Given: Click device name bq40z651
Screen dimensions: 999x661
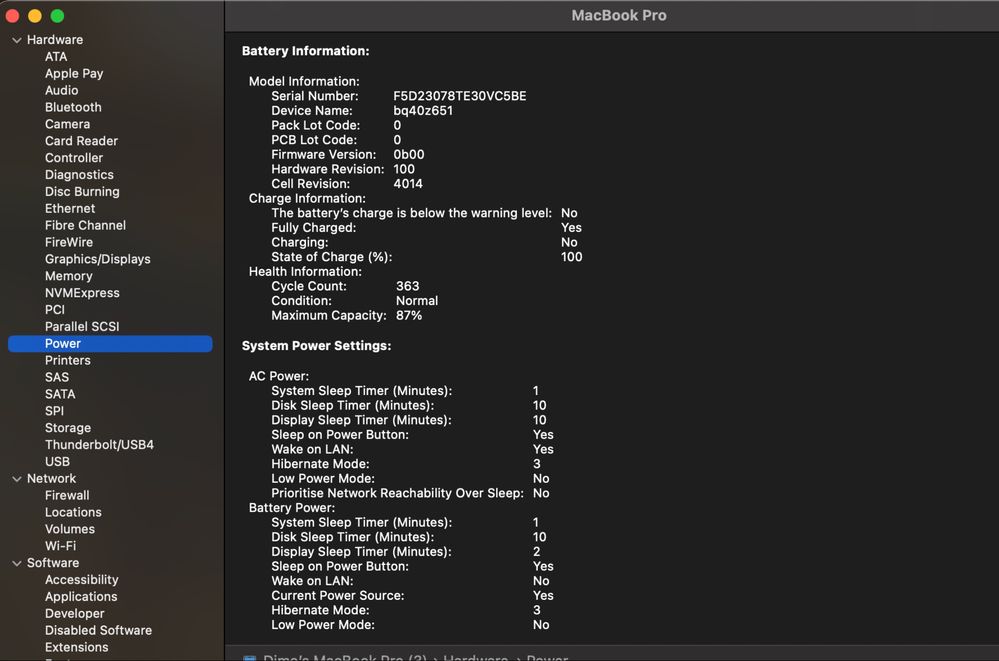Looking at the screenshot, I should (423, 111).
